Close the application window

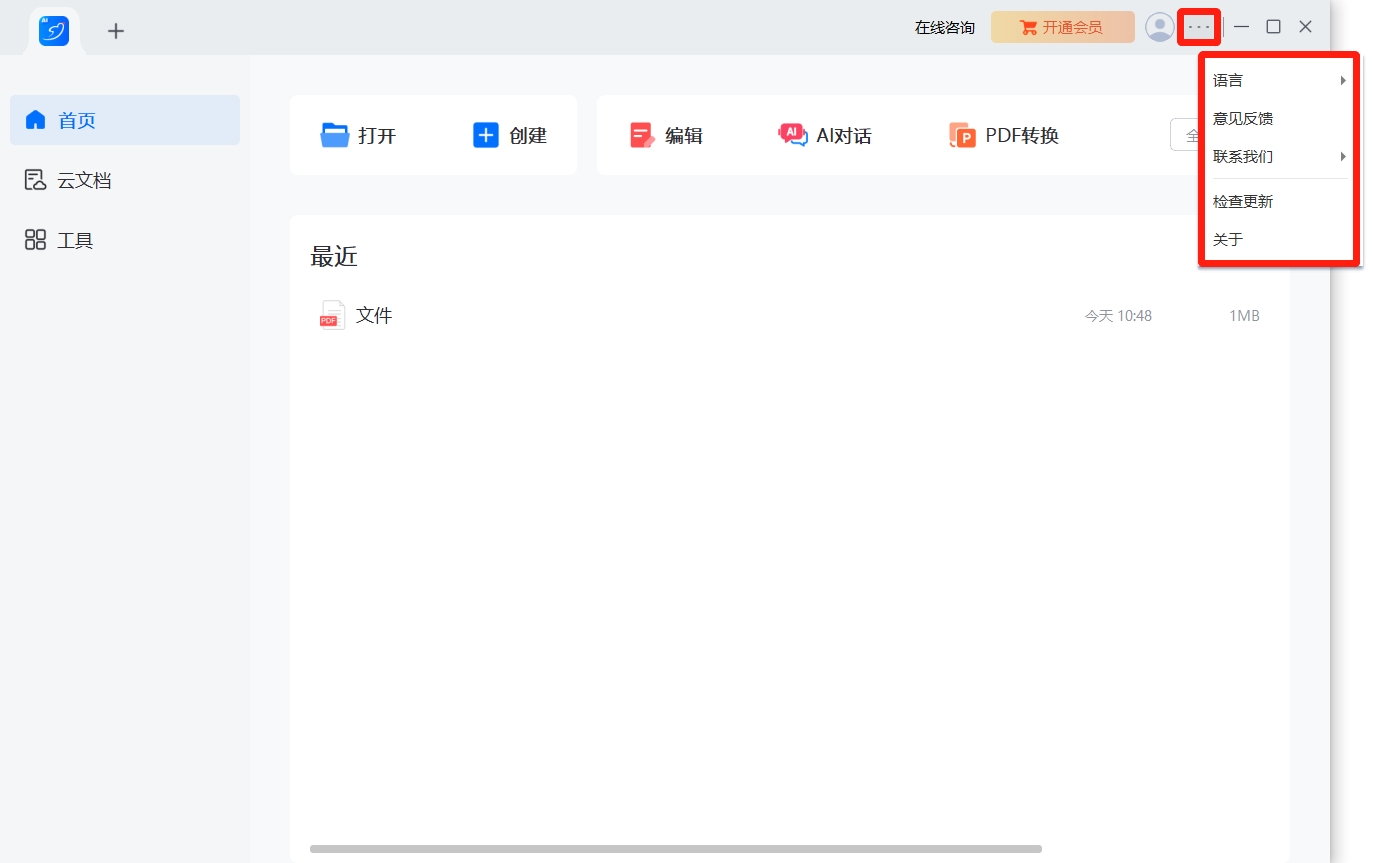(x=1305, y=27)
